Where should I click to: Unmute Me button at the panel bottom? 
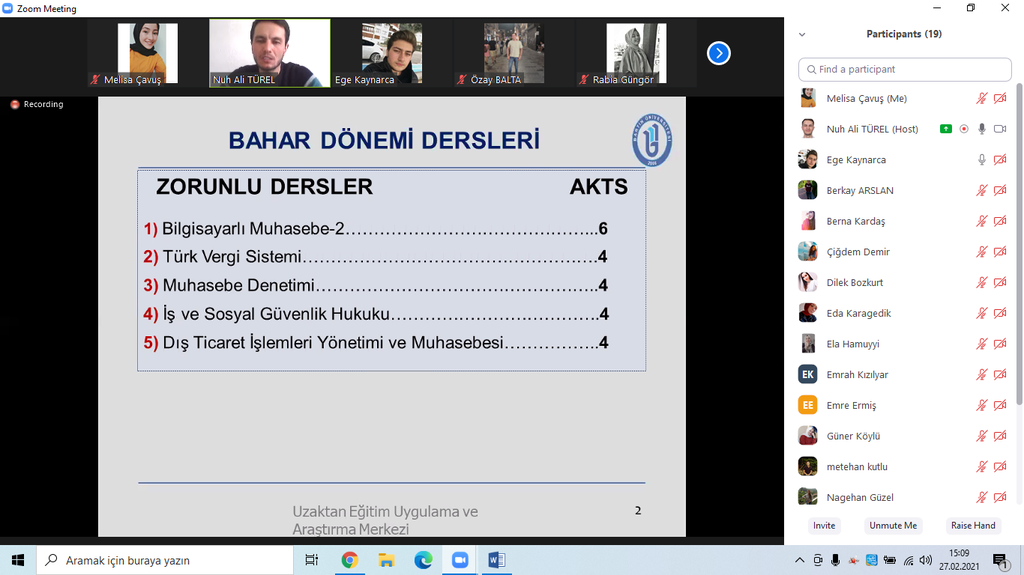[892, 525]
